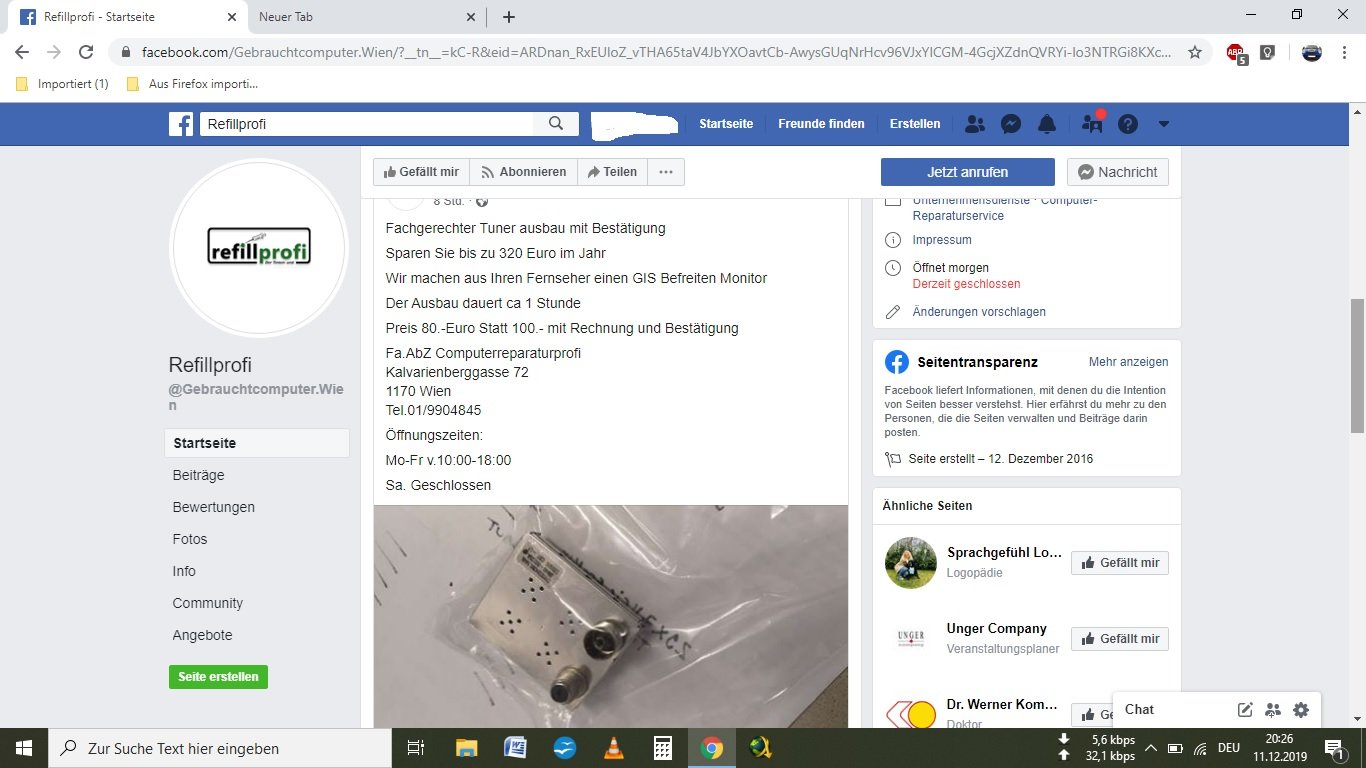The width and height of the screenshot is (1366, 768).
Task: Open the groups icon with red dot
Action: 1092,123
